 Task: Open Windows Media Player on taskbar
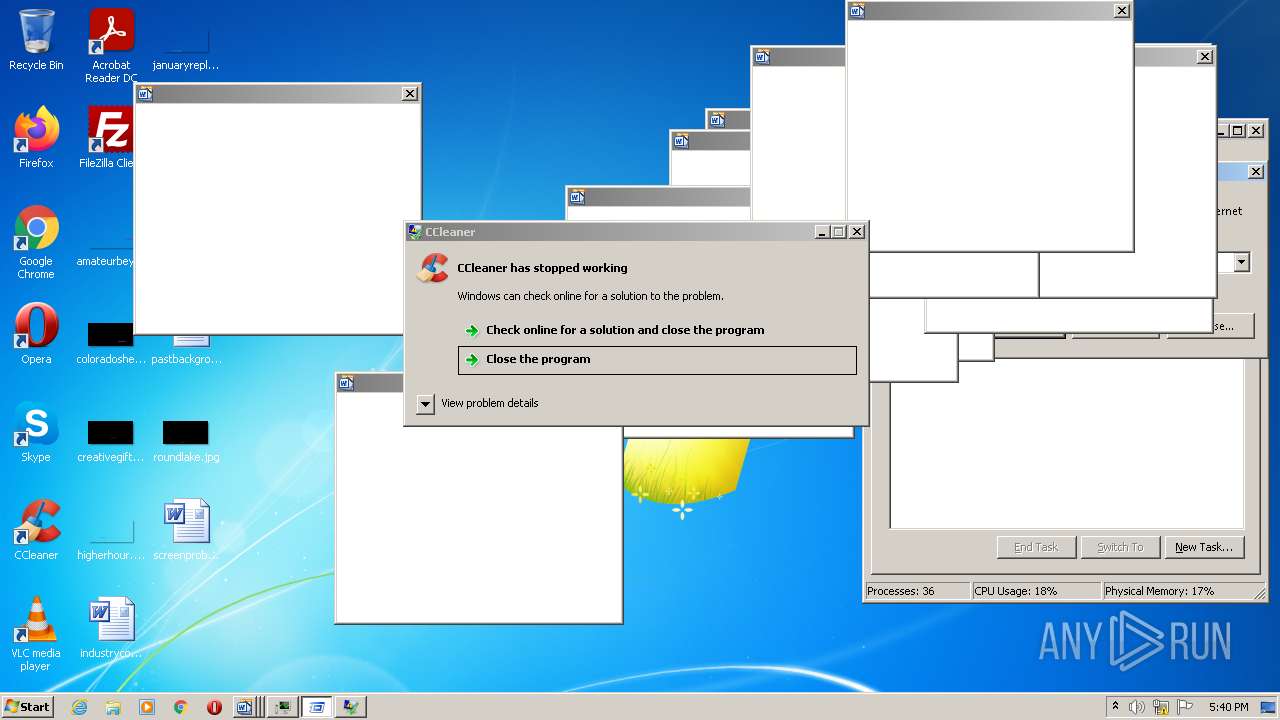[x=147, y=707]
